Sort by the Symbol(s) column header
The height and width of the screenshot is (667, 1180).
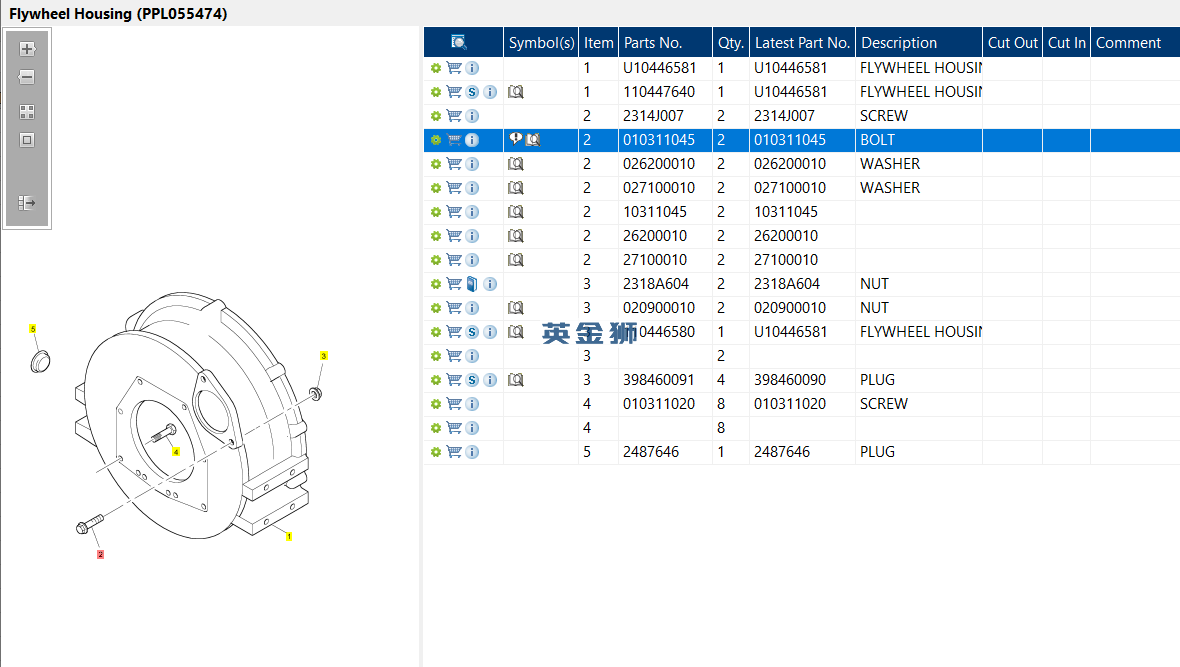(x=541, y=42)
